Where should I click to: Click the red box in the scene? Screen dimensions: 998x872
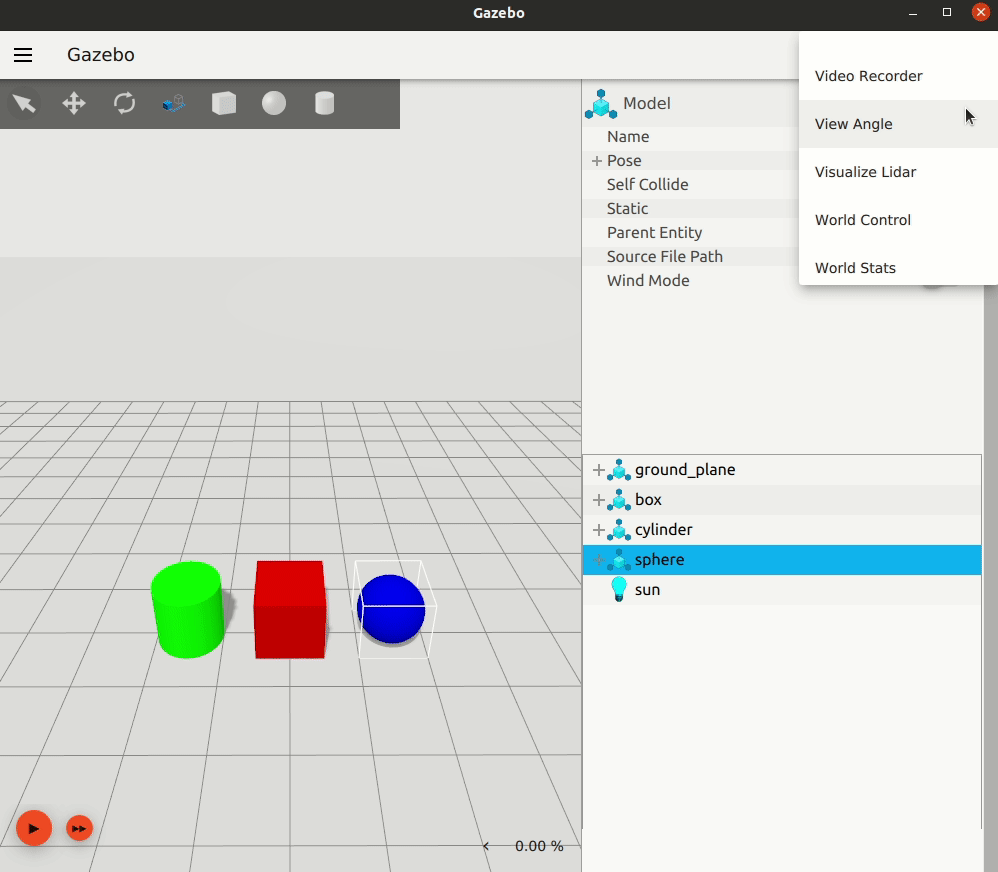(290, 609)
